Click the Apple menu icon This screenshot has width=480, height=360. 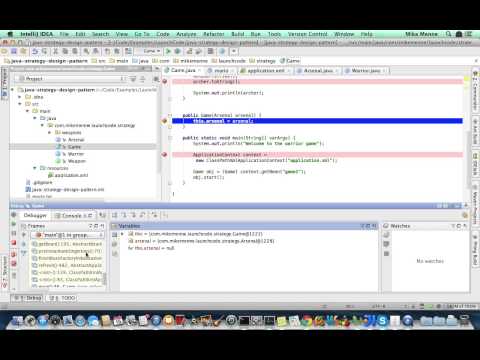(10, 34)
